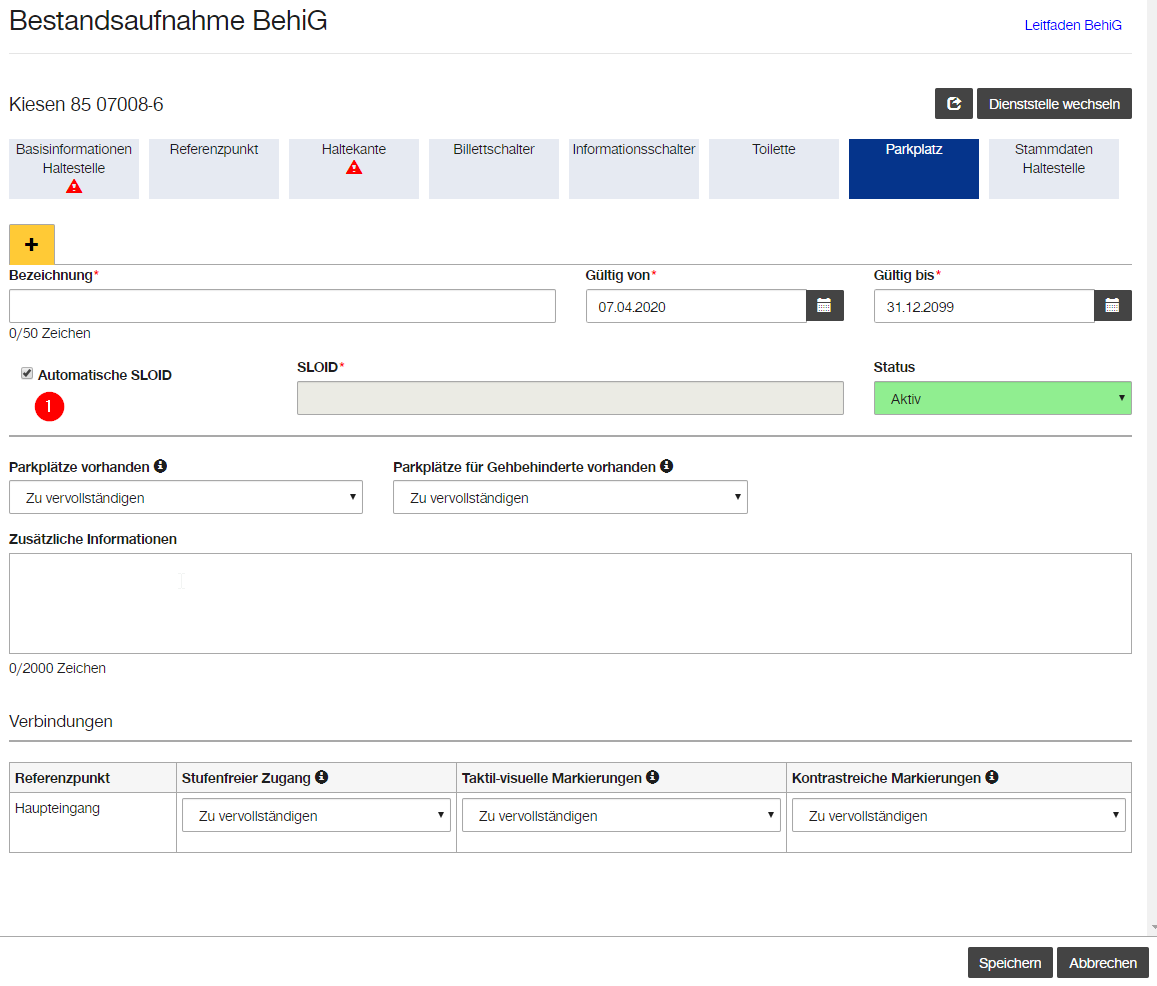Open the Gültig bis calendar picker
This screenshot has height=986, width=1157.
pos(1112,306)
